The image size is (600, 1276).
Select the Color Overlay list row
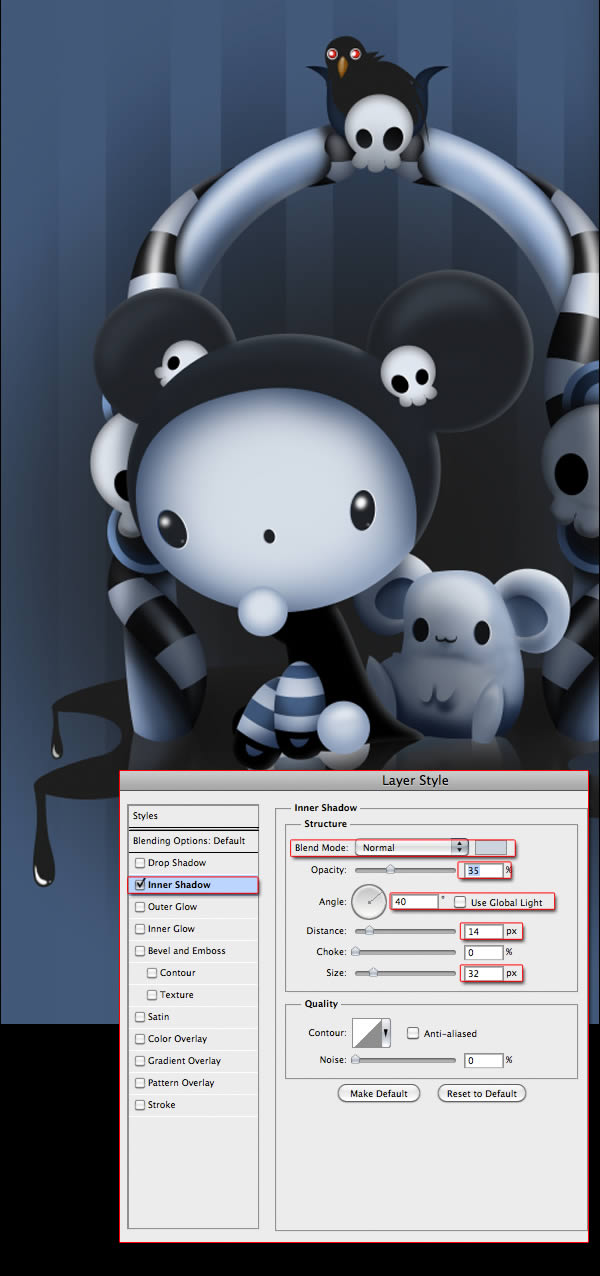click(x=194, y=1039)
